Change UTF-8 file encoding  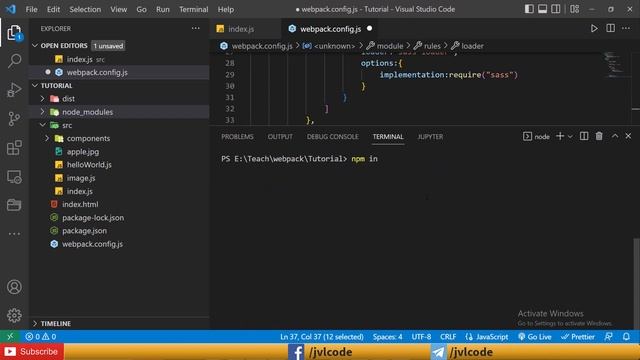tap(421, 337)
